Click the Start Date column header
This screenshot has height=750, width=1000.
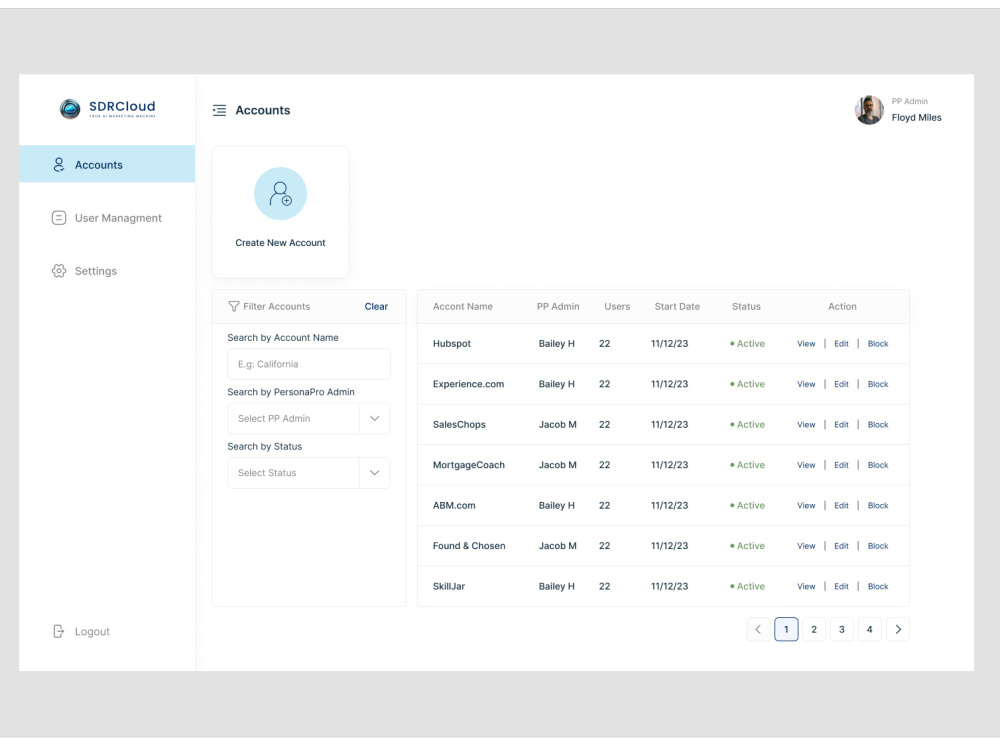click(x=677, y=307)
